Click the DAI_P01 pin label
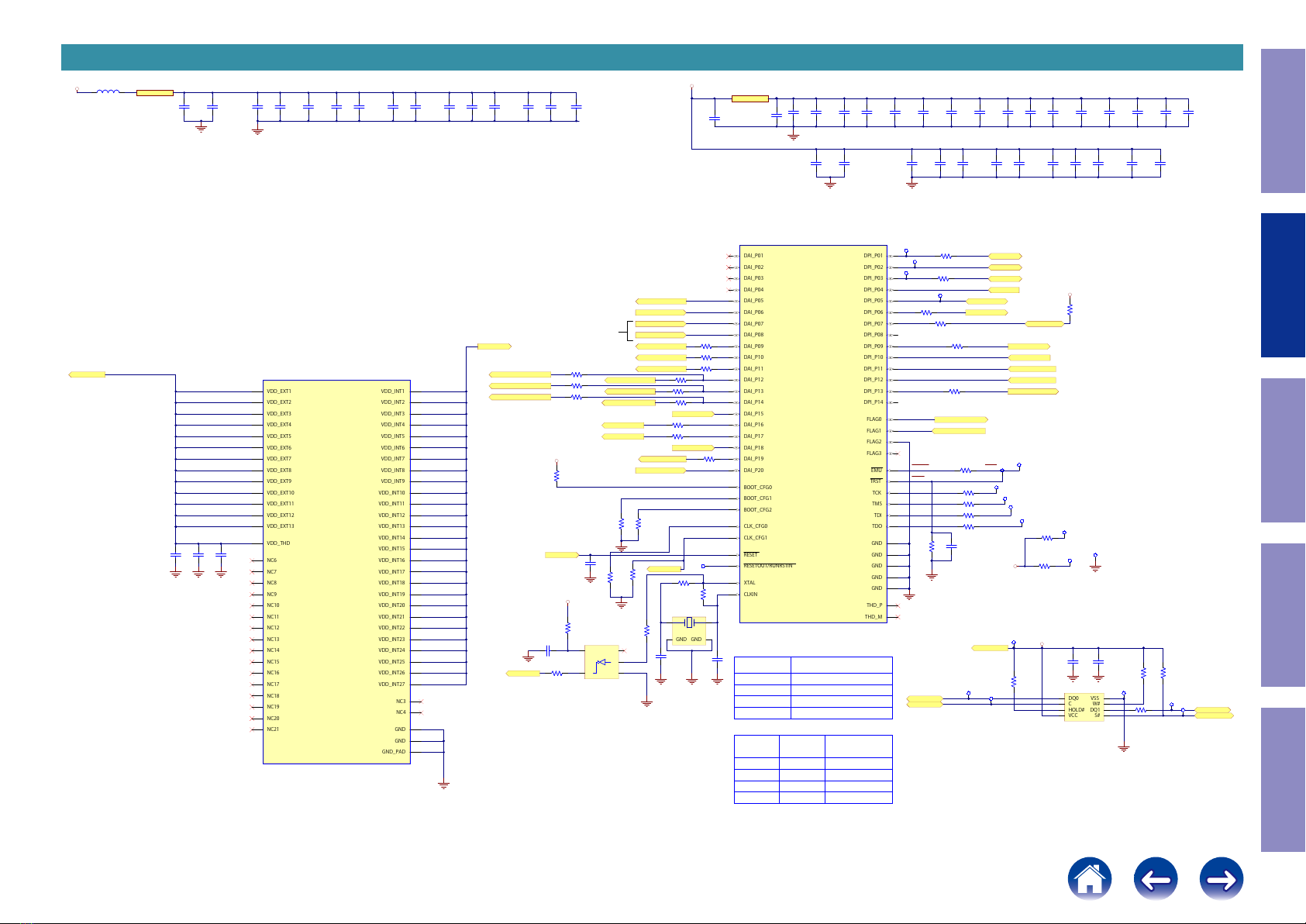This screenshot has width=1306, height=924. tap(753, 256)
